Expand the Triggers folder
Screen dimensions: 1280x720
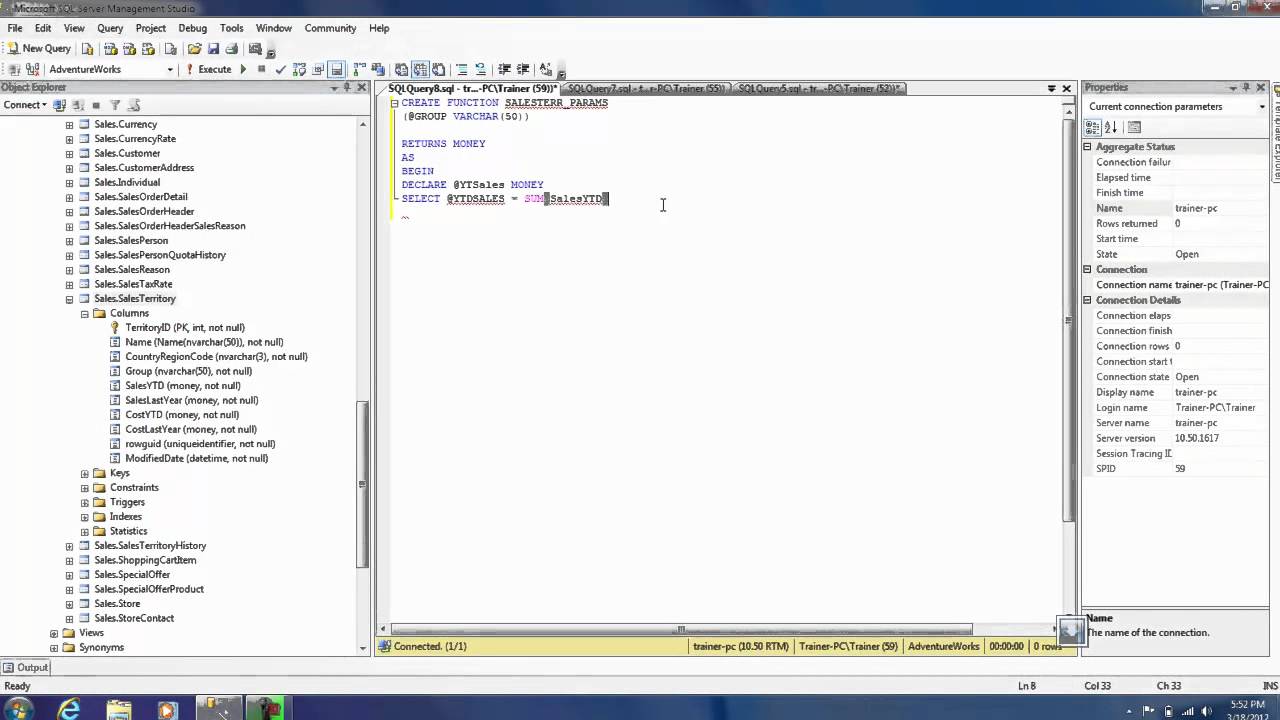85,502
